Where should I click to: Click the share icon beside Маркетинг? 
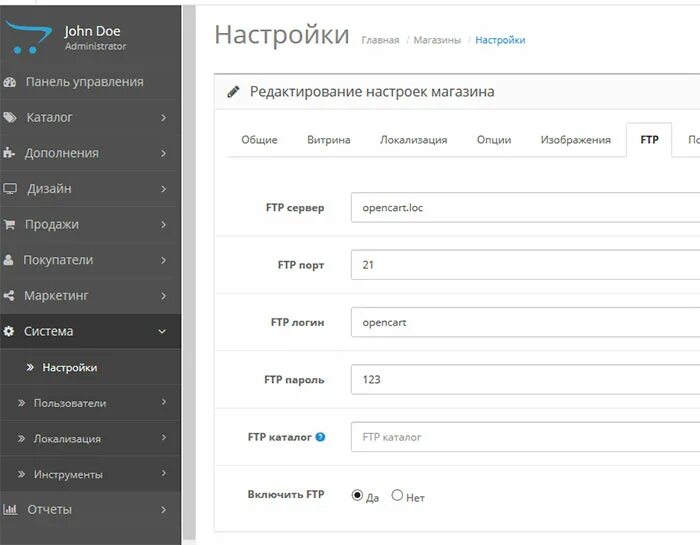coord(8,295)
